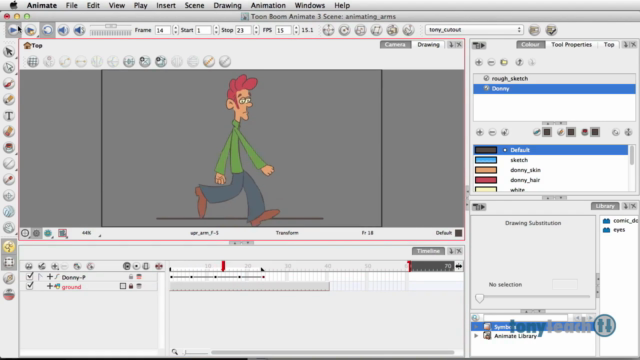Click the Frame number input field

(163, 30)
